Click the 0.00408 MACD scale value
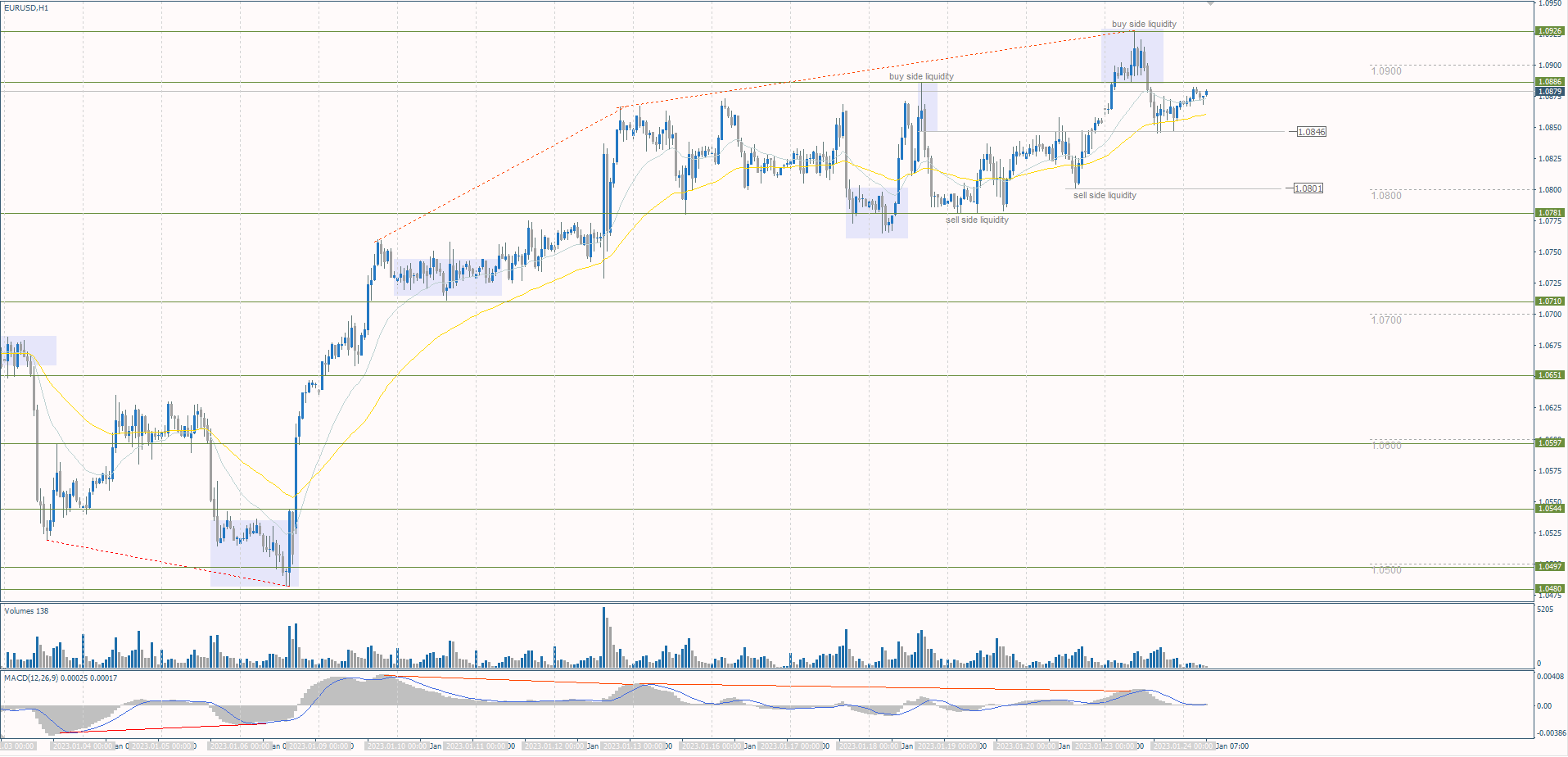1568x757 pixels. pyautogui.click(x=1550, y=677)
